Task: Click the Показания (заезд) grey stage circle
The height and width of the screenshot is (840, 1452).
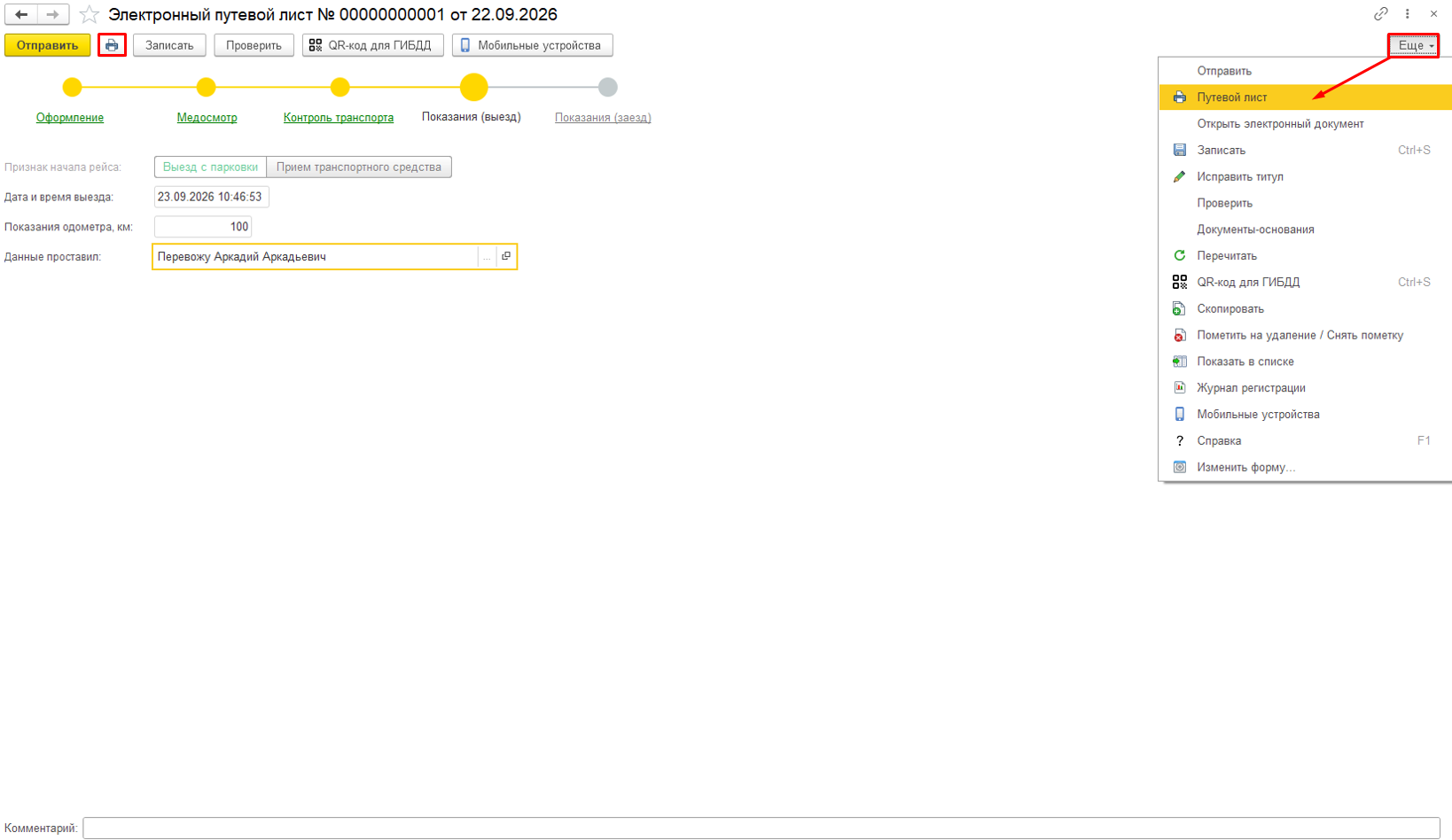Action: pyautogui.click(x=607, y=87)
